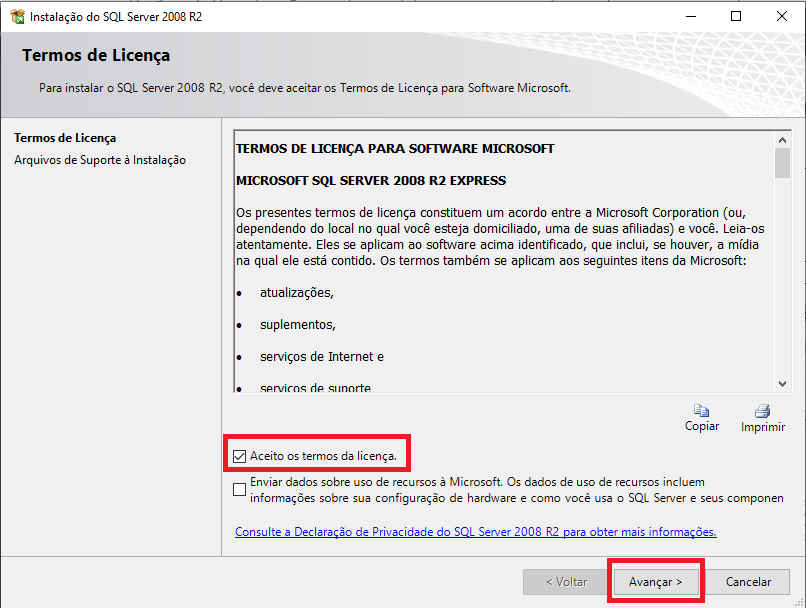
Task: Open the SQL Server 2008 R2 privacy statement link
Action: point(475,532)
